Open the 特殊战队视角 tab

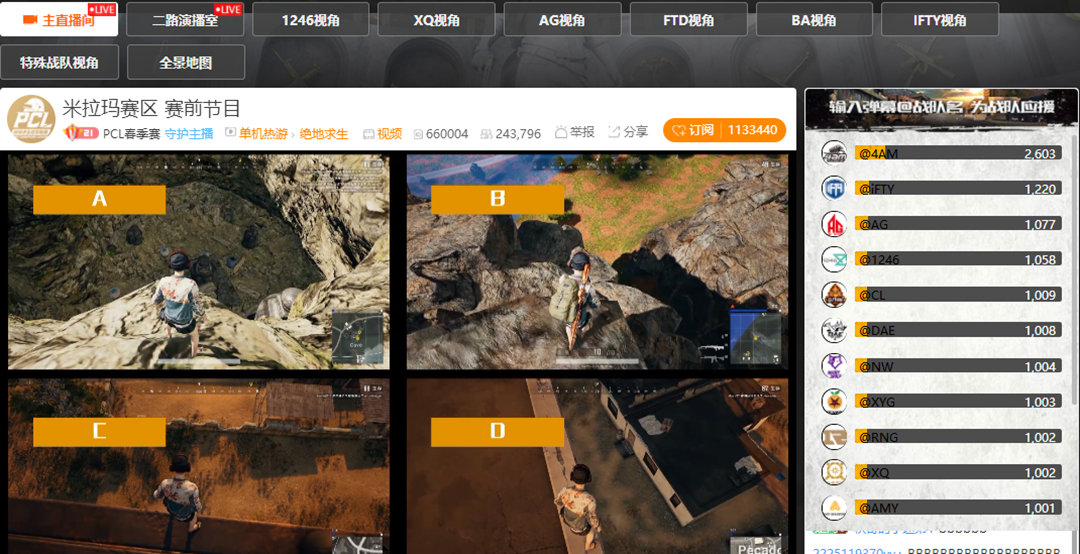(x=59, y=62)
